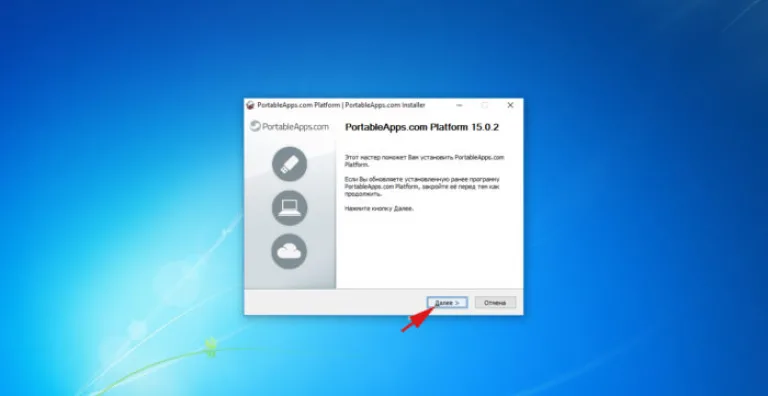The width and height of the screenshot is (768, 396).
Task: Click the PortableApps.com logo in sidebar
Action: point(289,126)
